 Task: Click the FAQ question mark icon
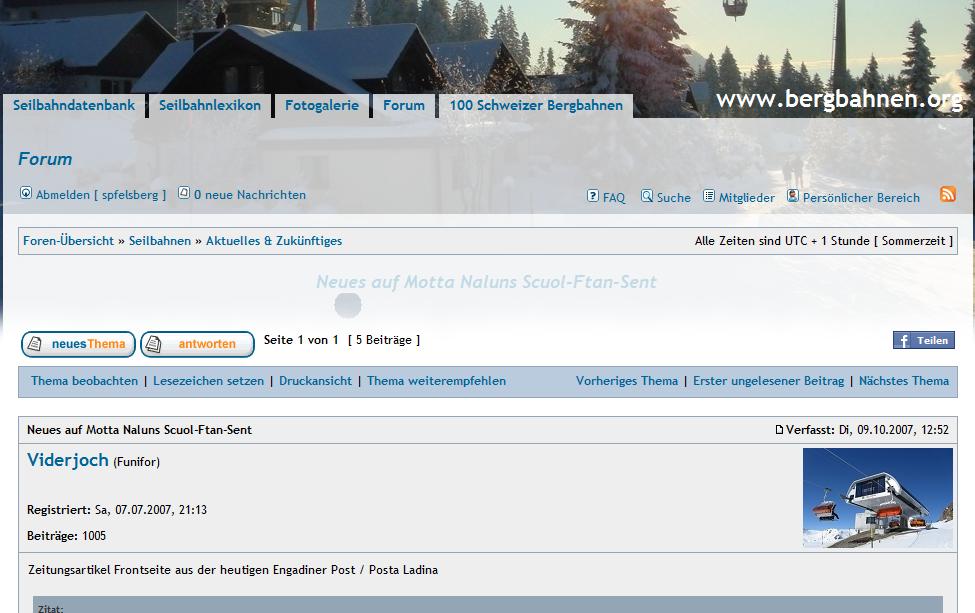coord(592,196)
